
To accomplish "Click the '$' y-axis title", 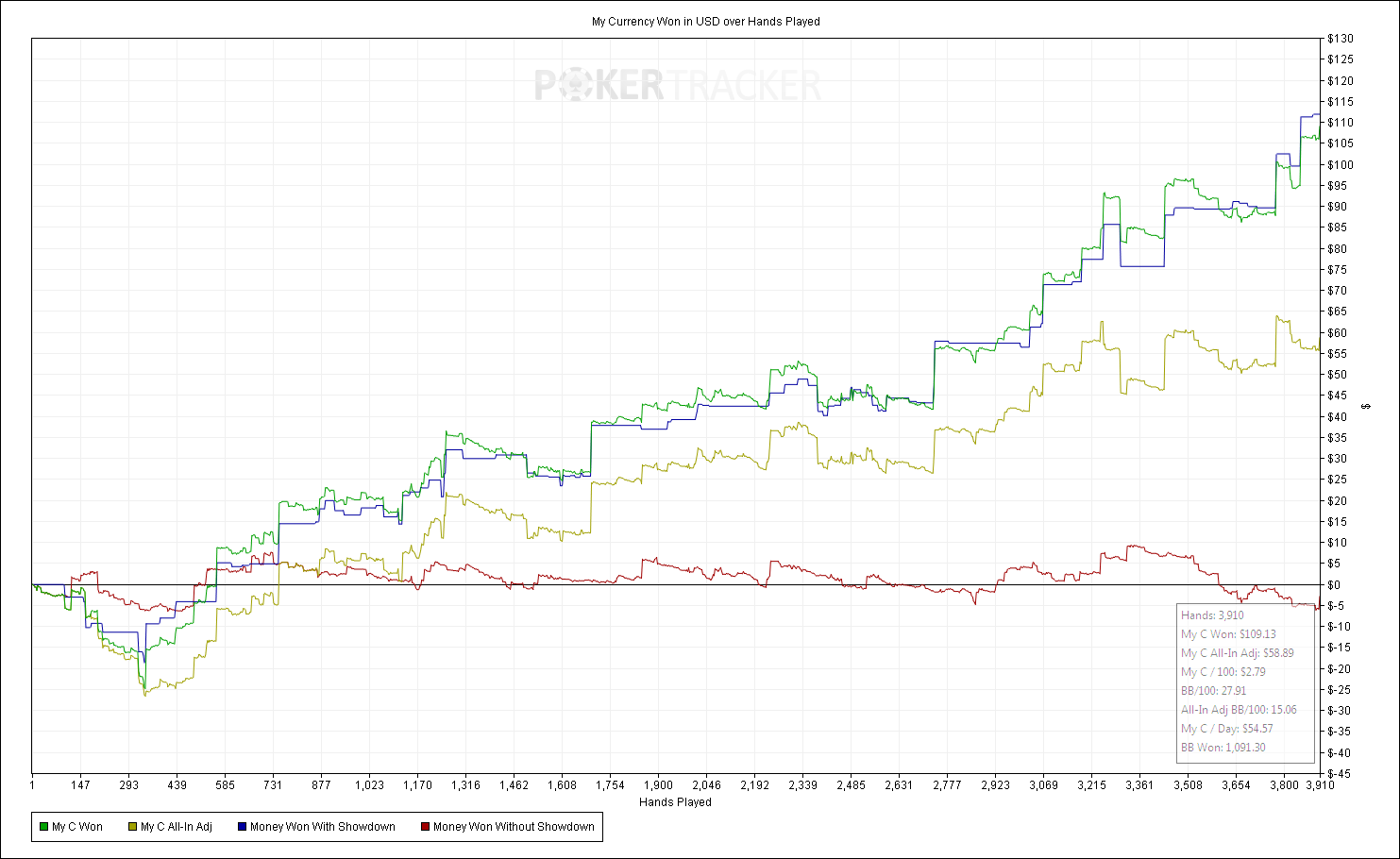I will click(x=1366, y=407).
